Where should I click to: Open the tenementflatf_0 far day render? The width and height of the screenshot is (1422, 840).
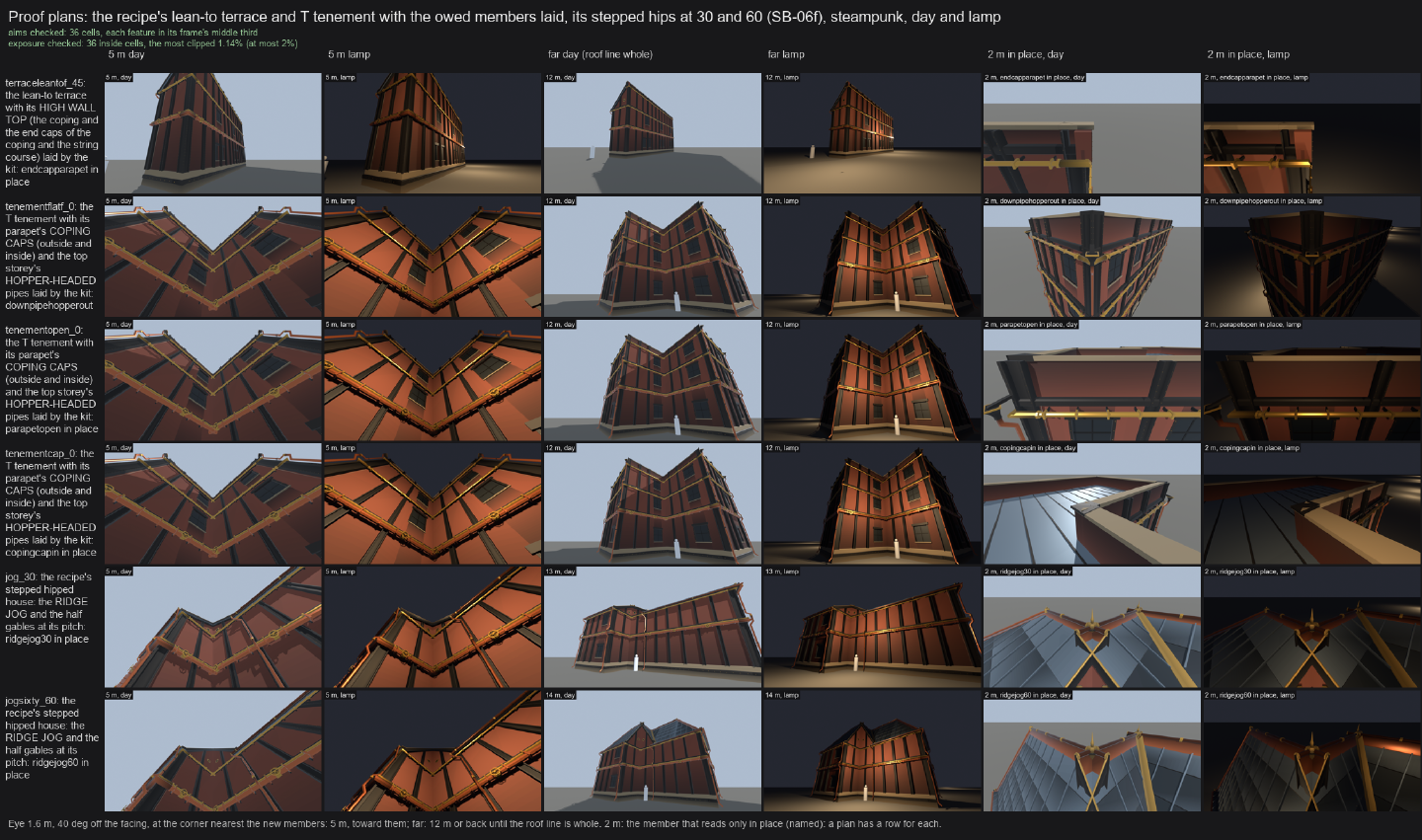(x=653, y=257)
